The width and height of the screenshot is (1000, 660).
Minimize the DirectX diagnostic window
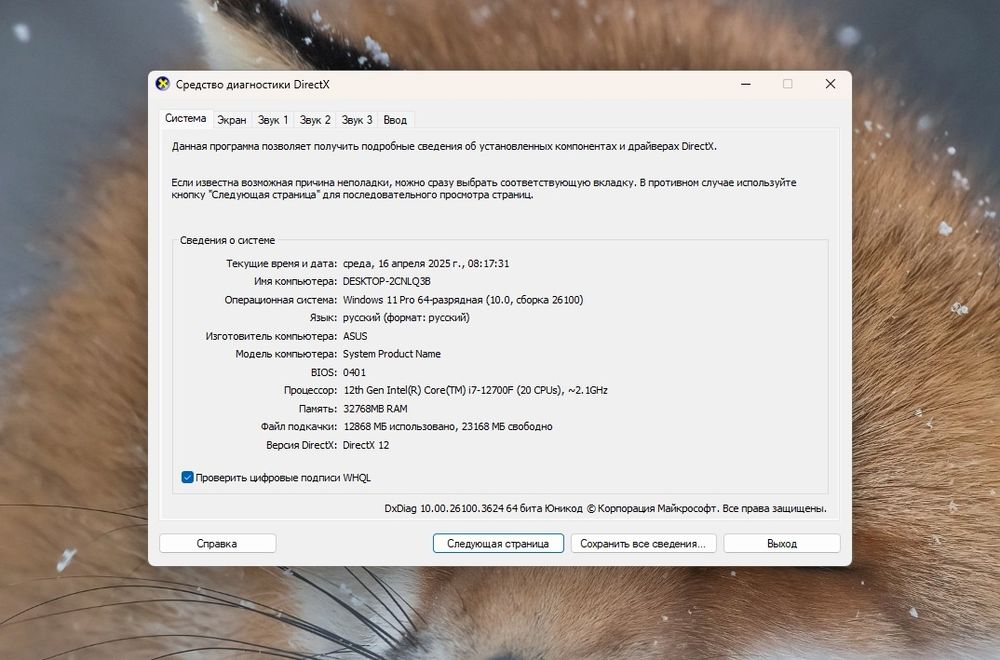point(746,84)
